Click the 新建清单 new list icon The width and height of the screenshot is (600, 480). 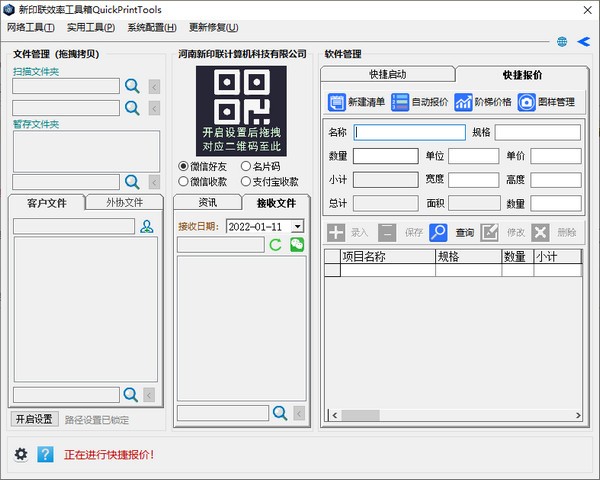pos(336,102)
